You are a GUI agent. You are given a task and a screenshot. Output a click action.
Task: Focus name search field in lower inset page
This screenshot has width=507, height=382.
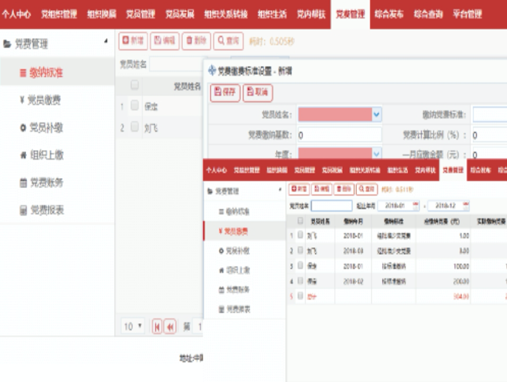click(x=332, y=206)
